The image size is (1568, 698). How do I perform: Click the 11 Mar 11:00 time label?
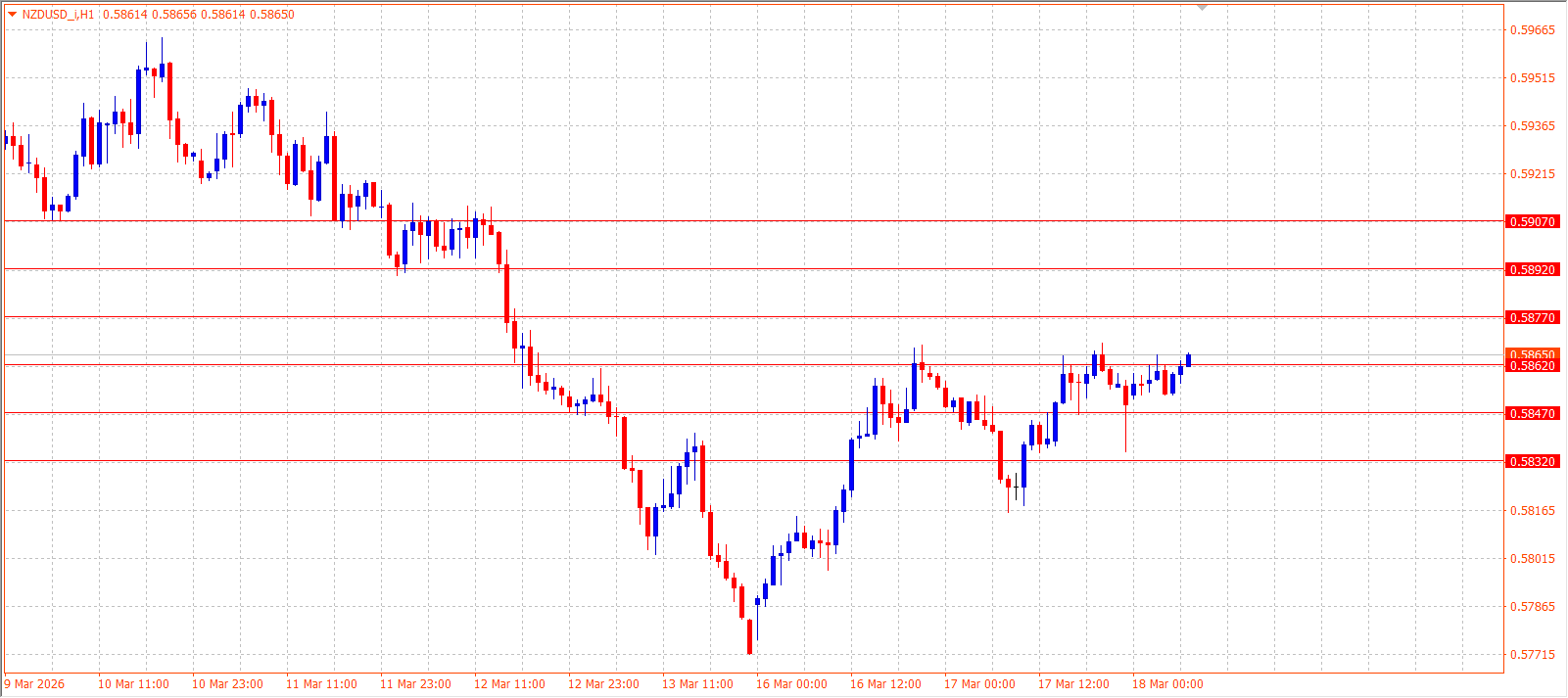click(321, 684)
